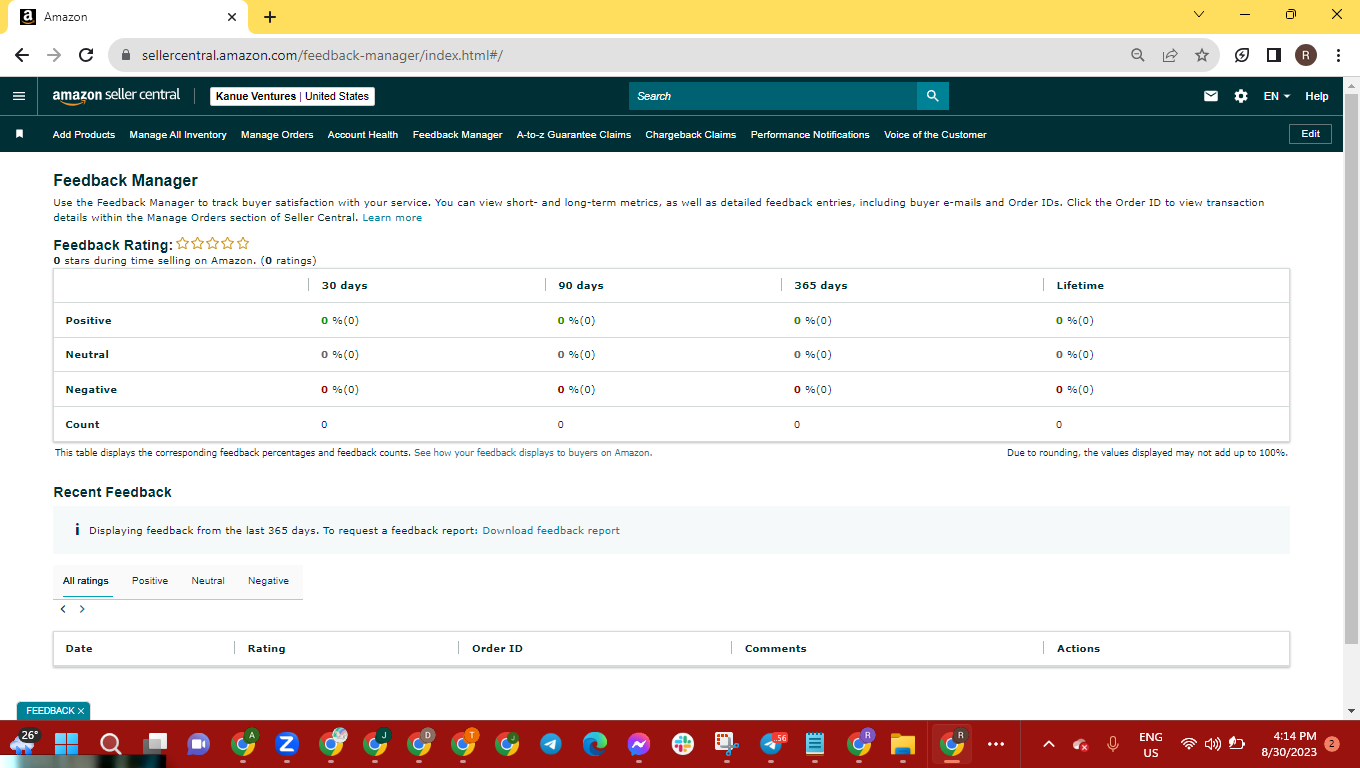The height and width of the screenshot is (768, 1360).
Task: Click the Comments column header
Action: click(x=776, y=649)
